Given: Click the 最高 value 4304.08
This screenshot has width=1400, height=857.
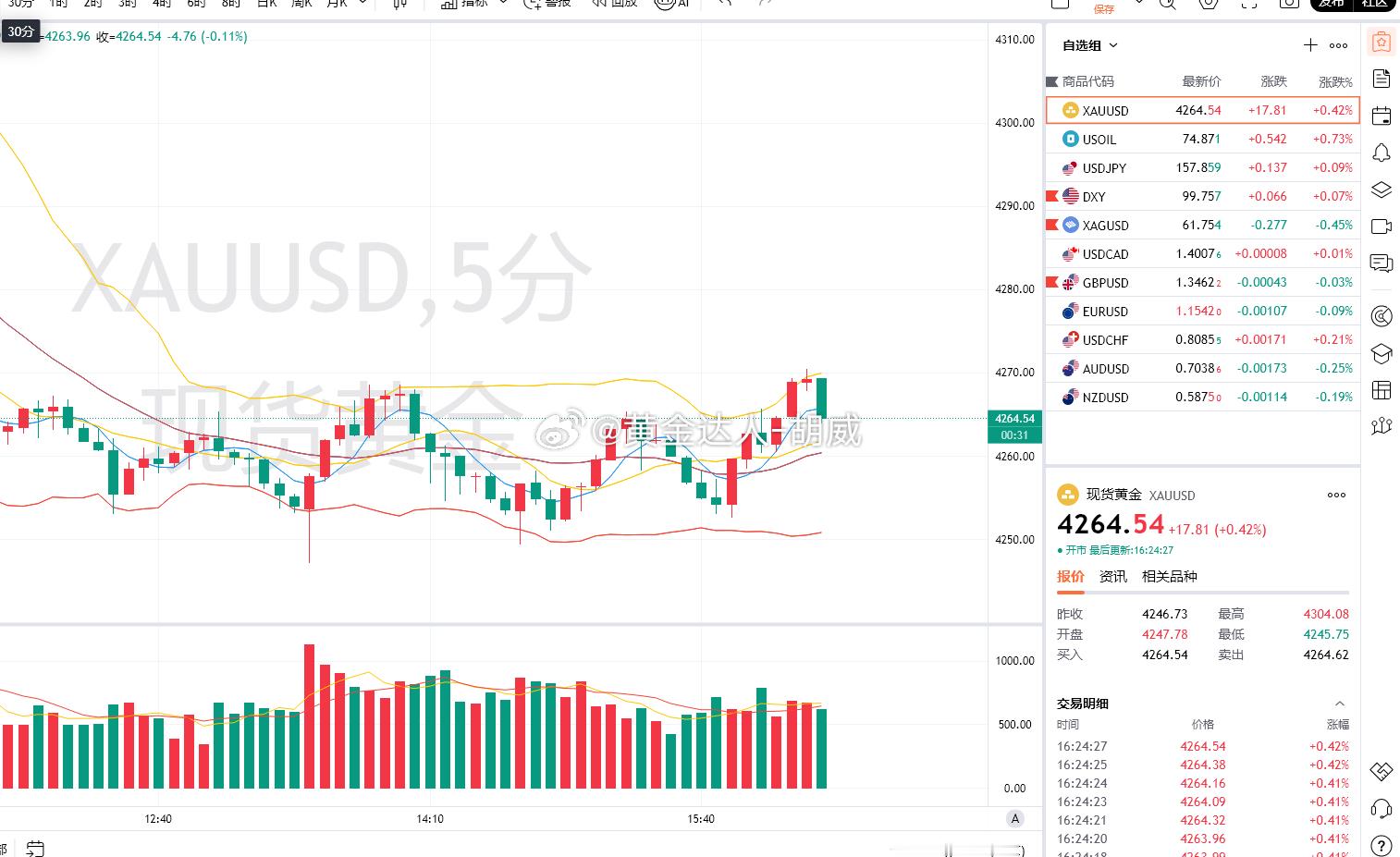Looking at the screenshot, I should pos(1326,614).
